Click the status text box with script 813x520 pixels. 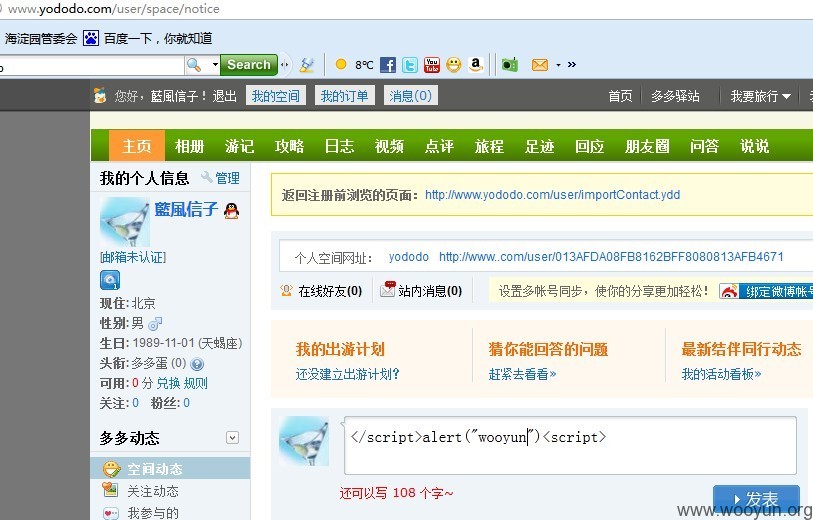point(570,445)
